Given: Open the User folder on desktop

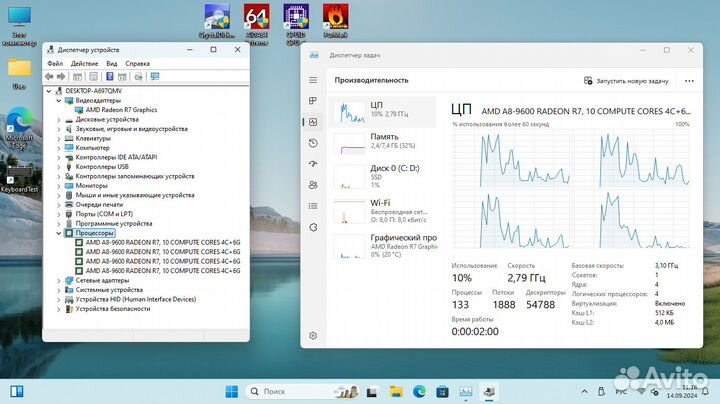Looking at the screenshot, I should coord(19,73).
